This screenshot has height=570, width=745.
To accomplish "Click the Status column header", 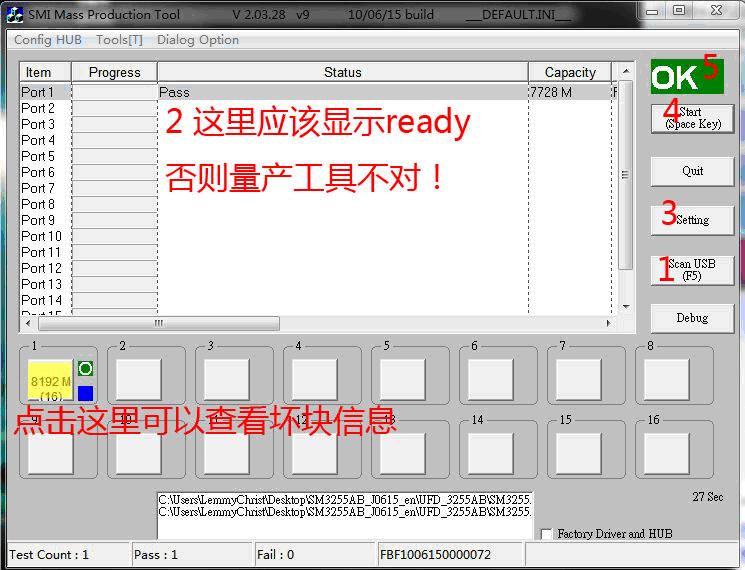I will (x=343, y=72).
